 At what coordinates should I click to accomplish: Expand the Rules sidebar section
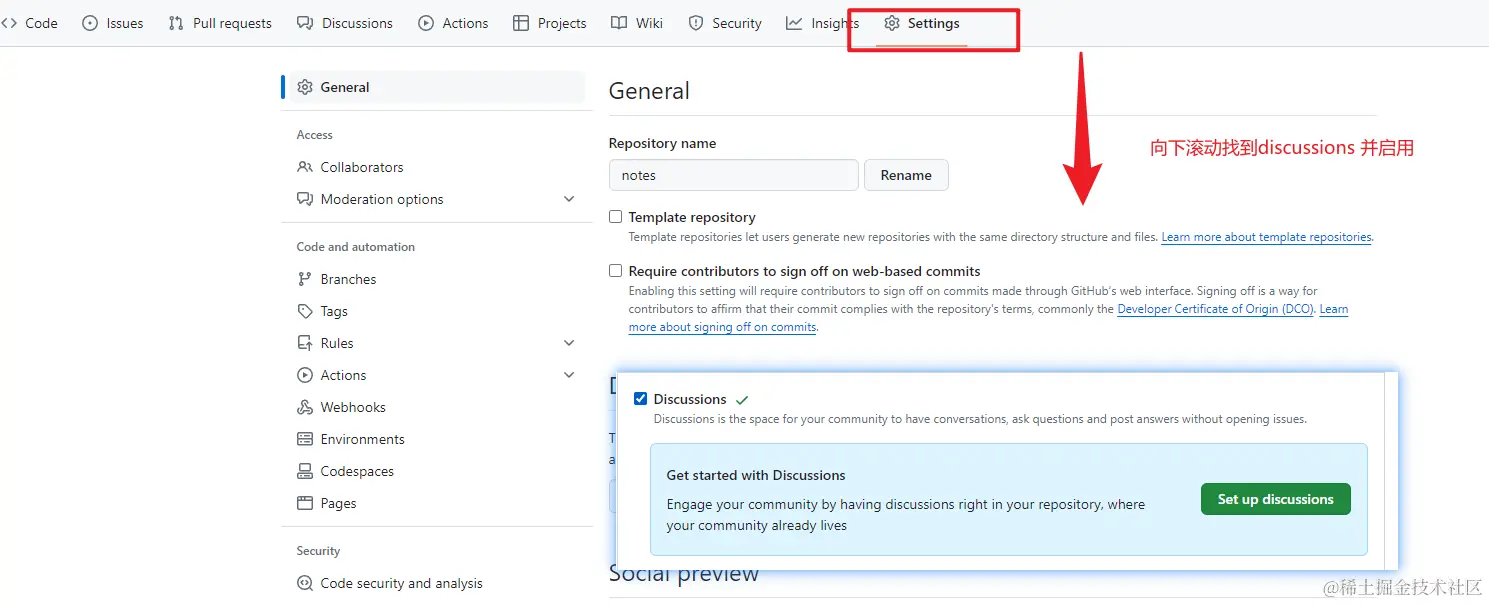click(569, 343)
